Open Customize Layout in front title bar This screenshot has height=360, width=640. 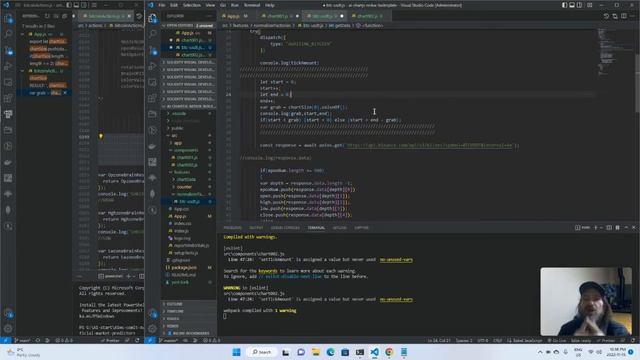(590, 5)
